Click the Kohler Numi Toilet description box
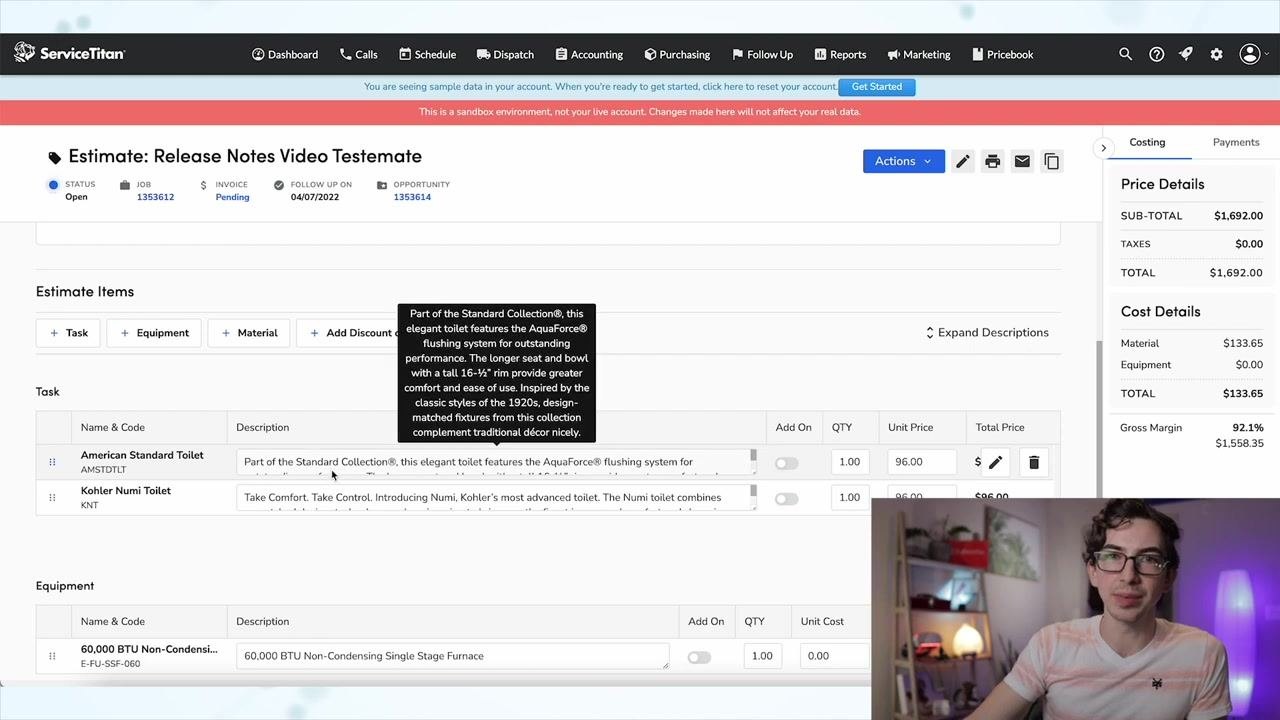The image size is (1280, 720). (x=496, y=497)
